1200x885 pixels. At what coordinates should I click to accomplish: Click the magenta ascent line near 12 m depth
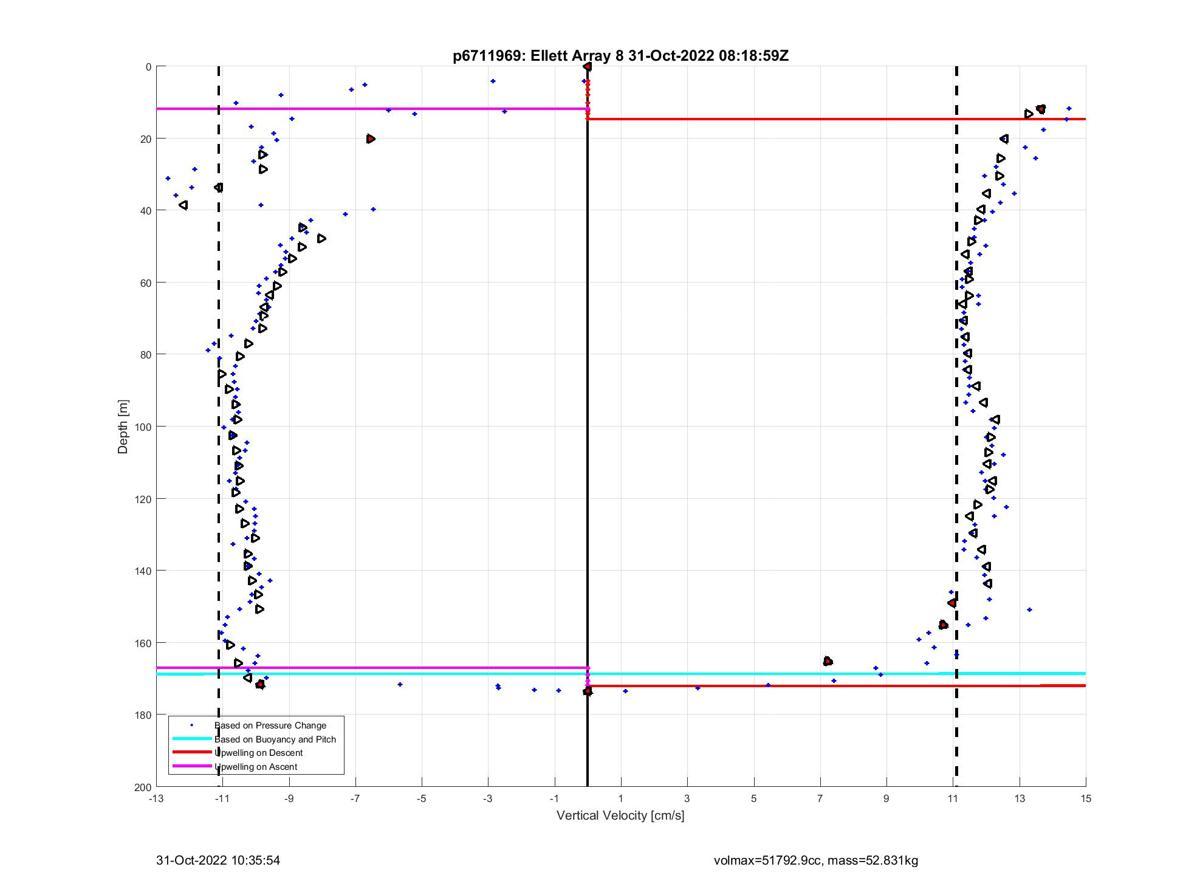[x=371, y=109]
